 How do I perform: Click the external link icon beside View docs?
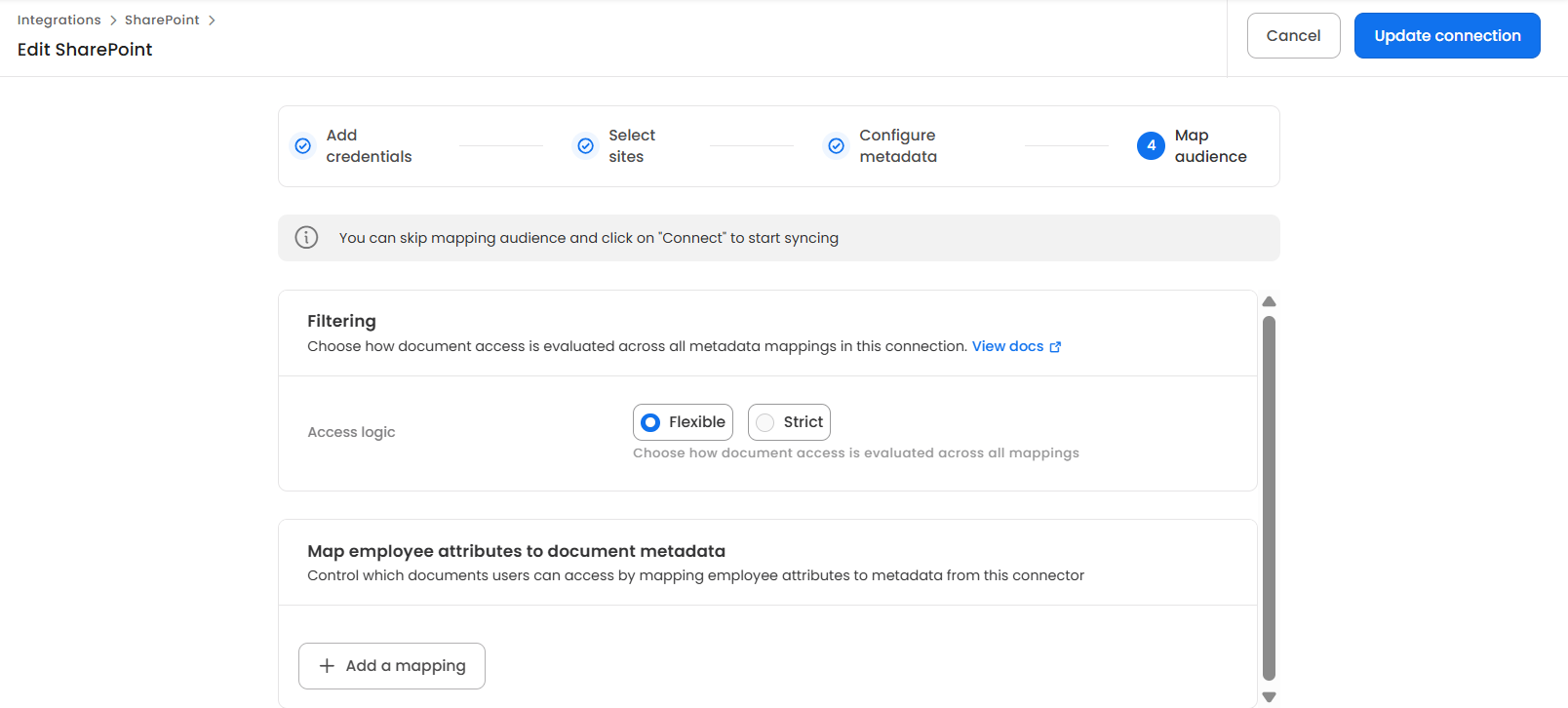click(1055, 347)
